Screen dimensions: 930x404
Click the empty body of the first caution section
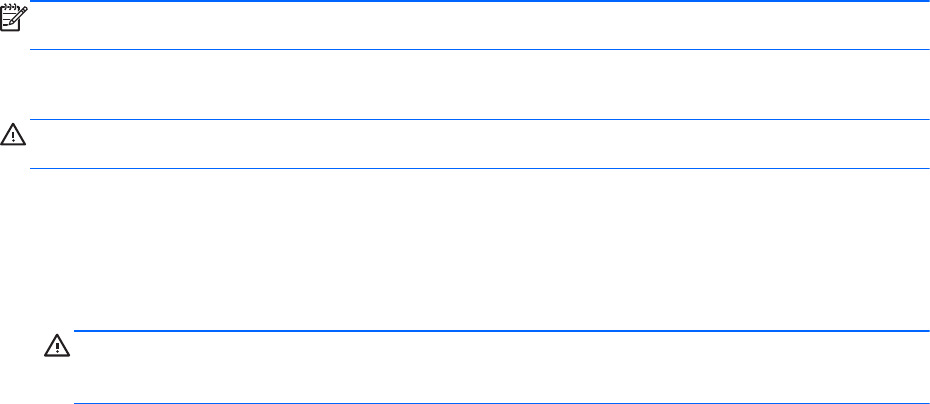479,144
